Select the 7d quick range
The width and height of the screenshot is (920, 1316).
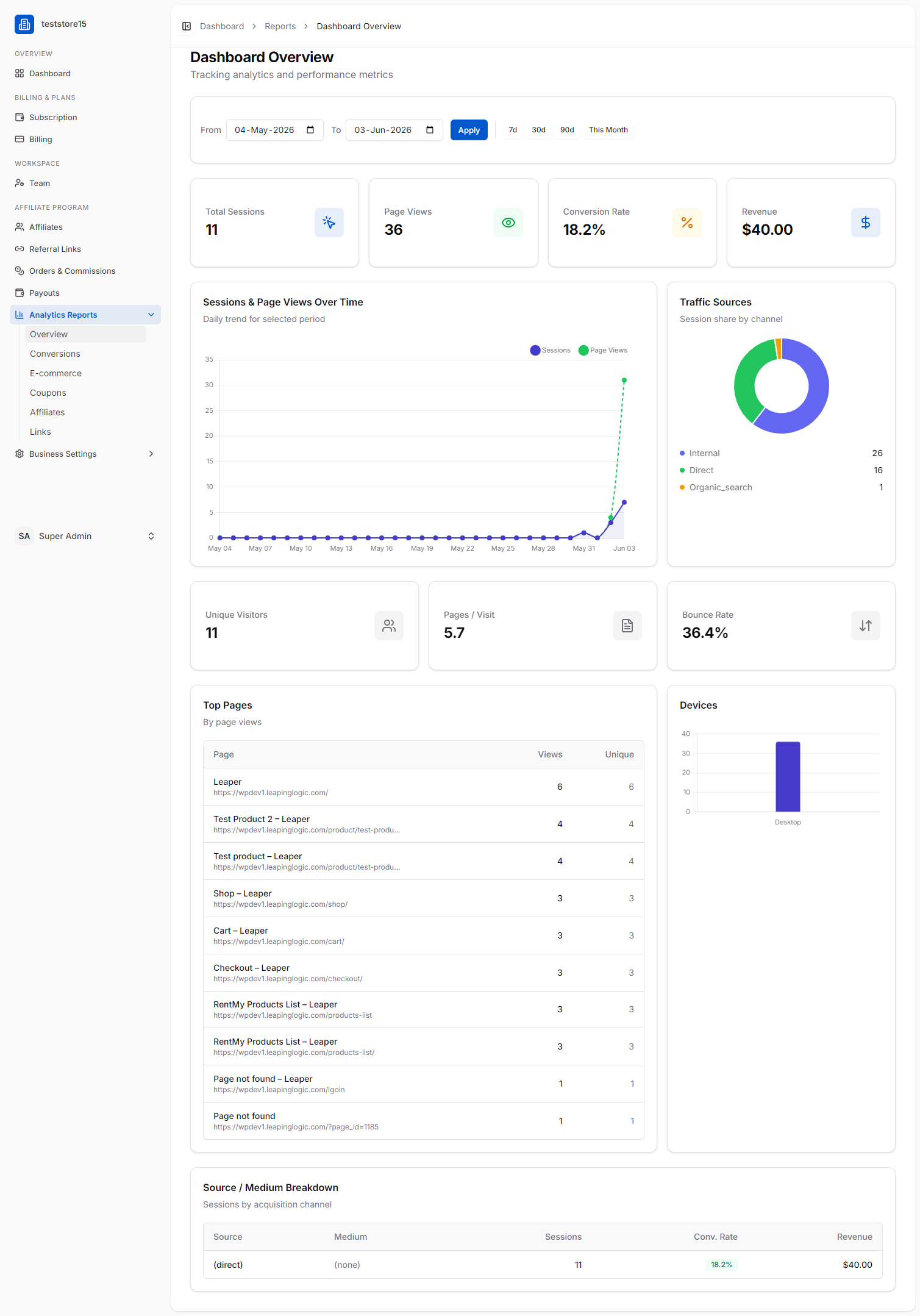pos(513,130)
